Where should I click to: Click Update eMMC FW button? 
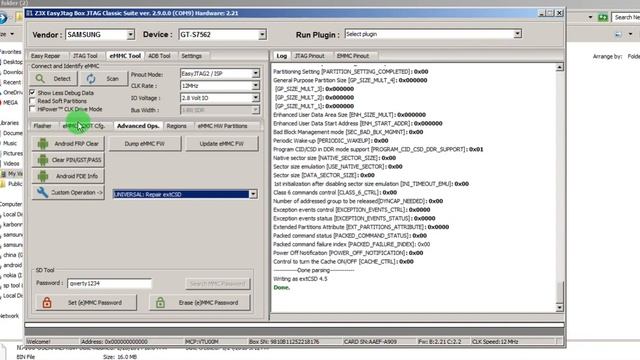(222, 144)
